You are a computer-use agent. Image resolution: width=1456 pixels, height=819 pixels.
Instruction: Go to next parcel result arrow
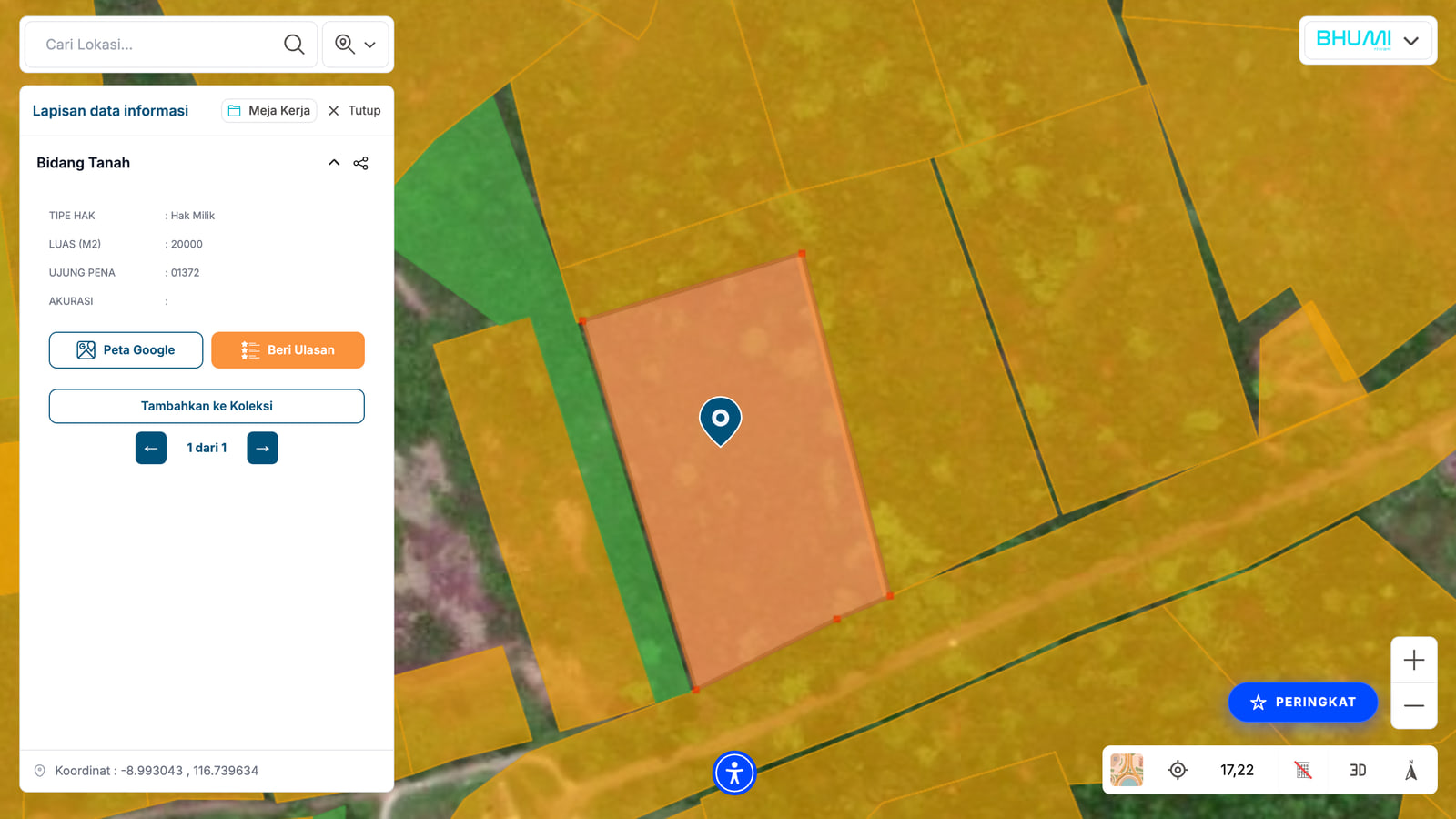click(x=262, y=448)
